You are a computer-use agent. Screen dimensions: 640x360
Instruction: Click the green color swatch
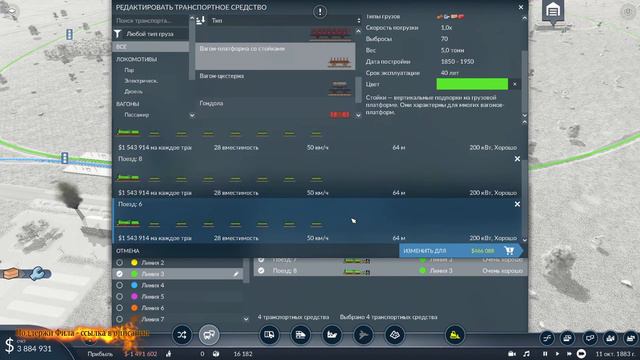[472, 84]
